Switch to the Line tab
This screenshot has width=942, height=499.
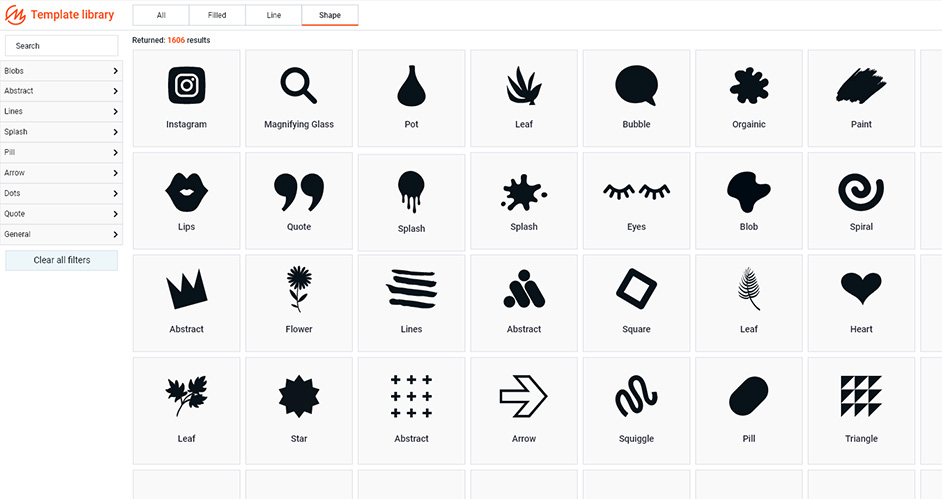pos(273,15)
